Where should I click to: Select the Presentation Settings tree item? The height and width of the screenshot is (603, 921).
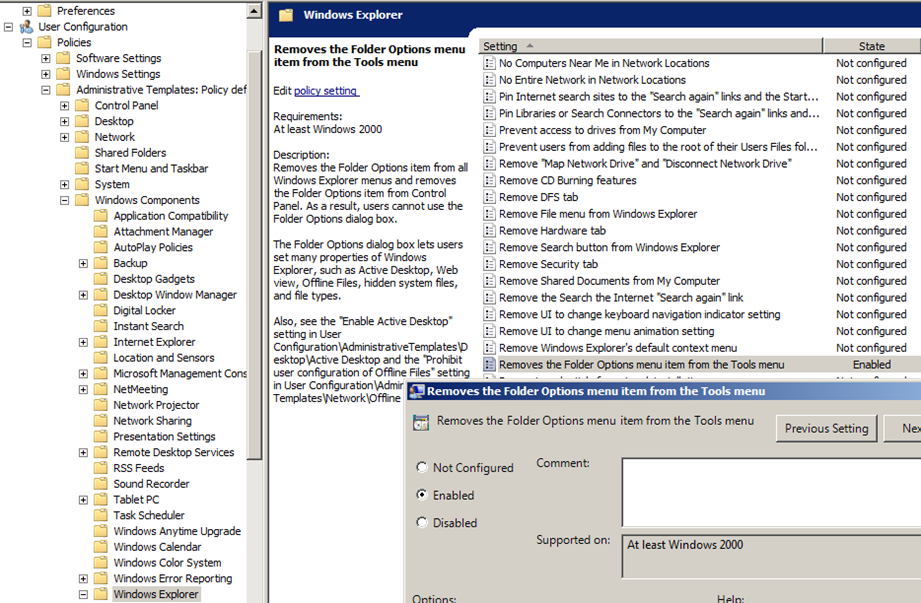coord(164,436)
